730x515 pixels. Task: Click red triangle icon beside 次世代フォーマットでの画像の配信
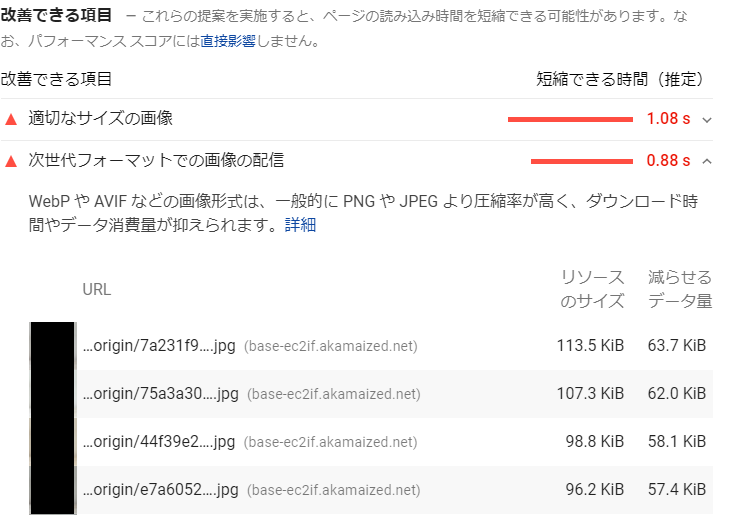11,162
